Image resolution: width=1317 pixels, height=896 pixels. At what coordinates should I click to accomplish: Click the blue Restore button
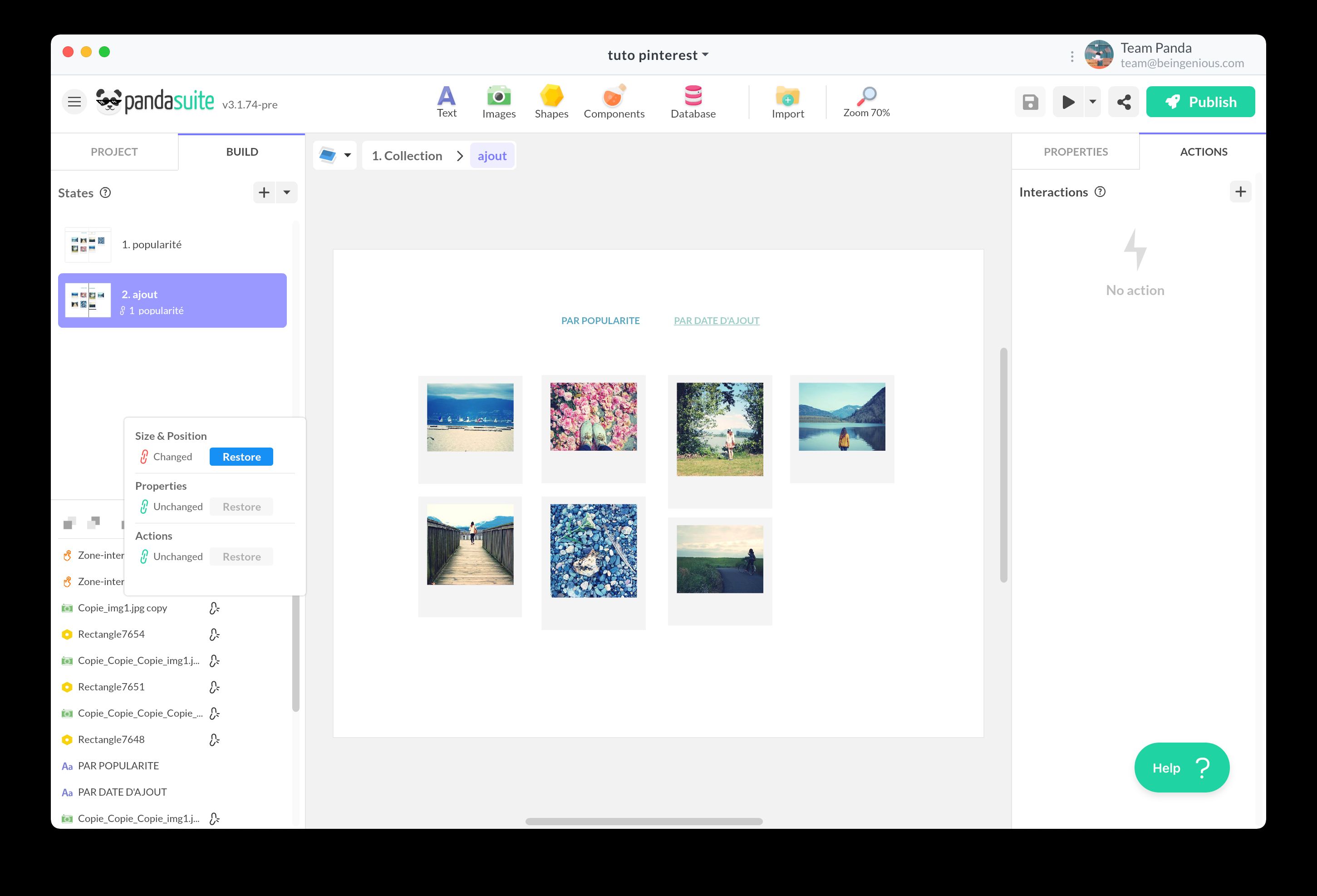tap(241, 457)
